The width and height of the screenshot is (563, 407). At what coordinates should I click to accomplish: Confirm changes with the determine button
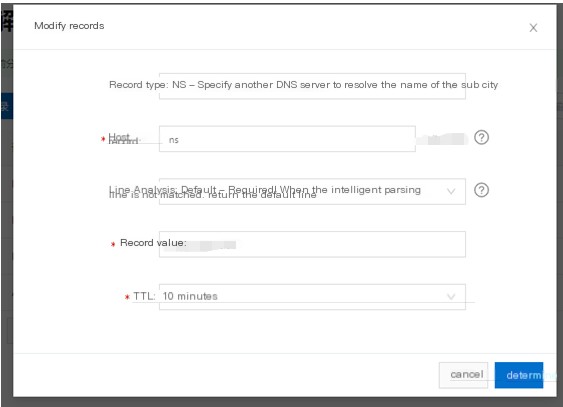[519, 375]
